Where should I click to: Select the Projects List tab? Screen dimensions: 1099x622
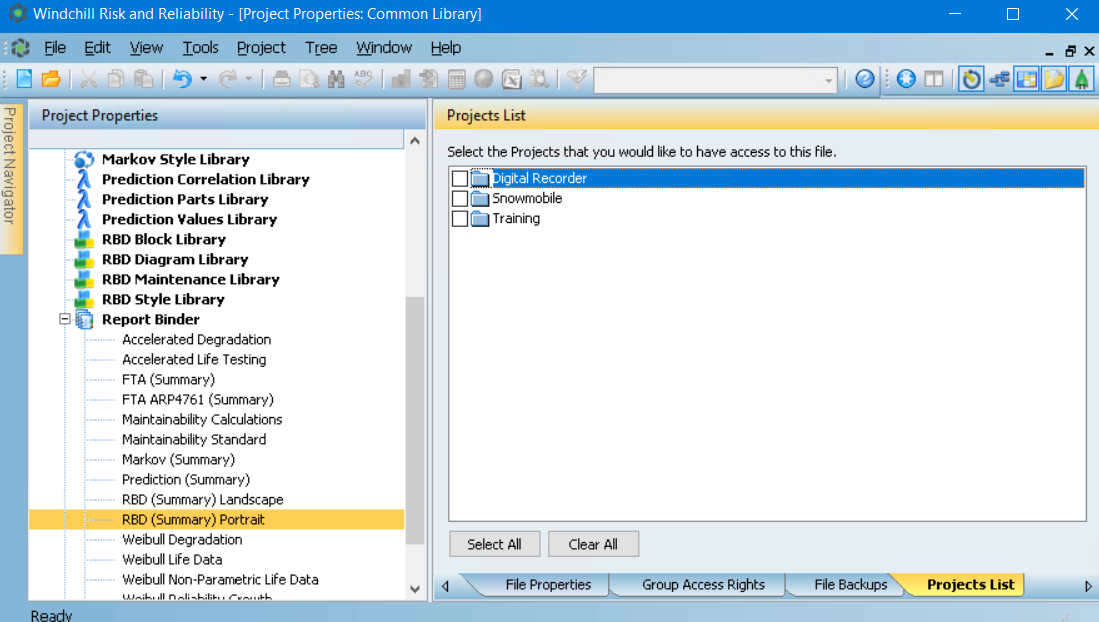[x=970, y=585]
